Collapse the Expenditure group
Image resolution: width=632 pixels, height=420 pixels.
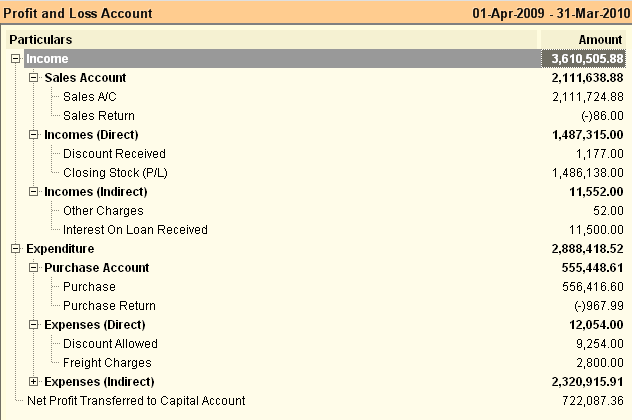15,249
